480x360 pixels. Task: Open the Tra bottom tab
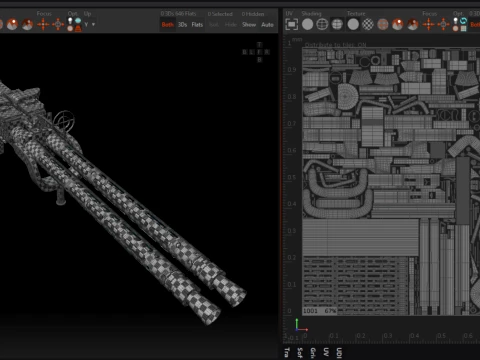[x=287, y=352]
